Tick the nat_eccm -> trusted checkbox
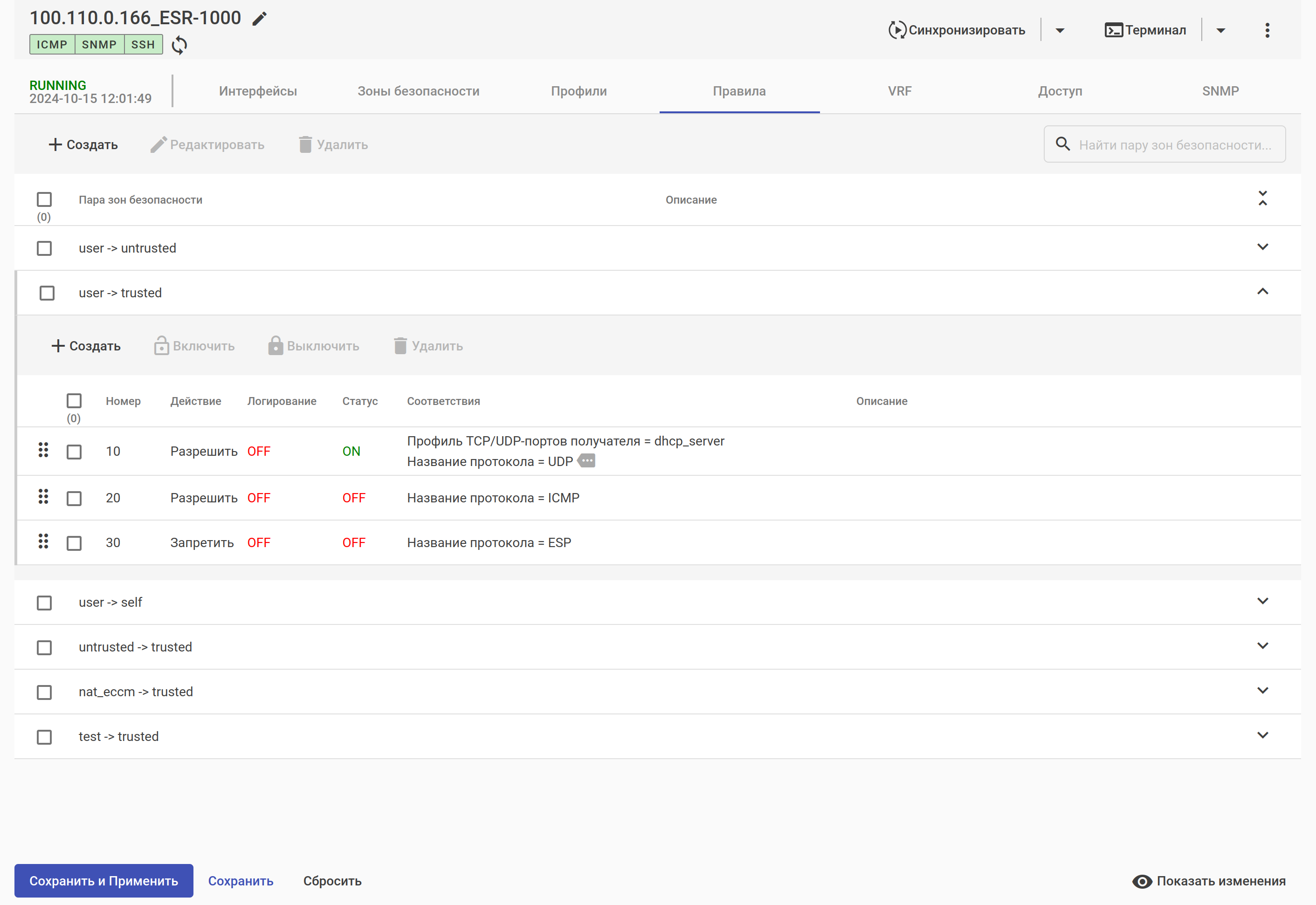1316x905 pixels. click(x=44, y=692)
